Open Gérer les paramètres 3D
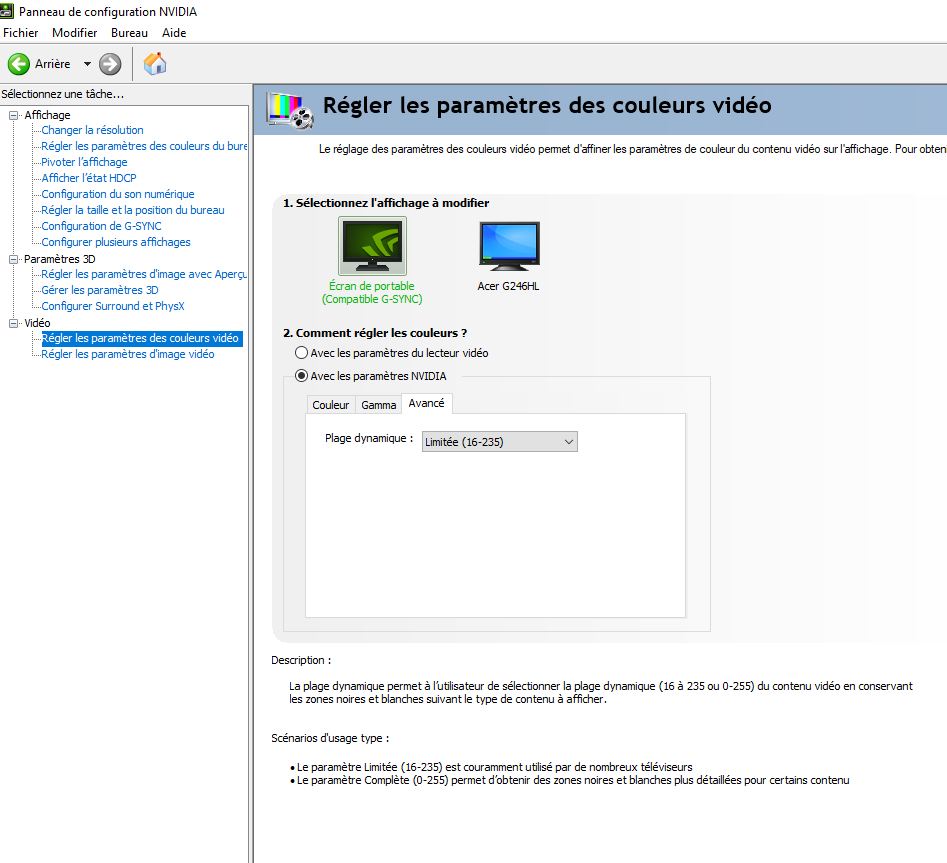 100,290
